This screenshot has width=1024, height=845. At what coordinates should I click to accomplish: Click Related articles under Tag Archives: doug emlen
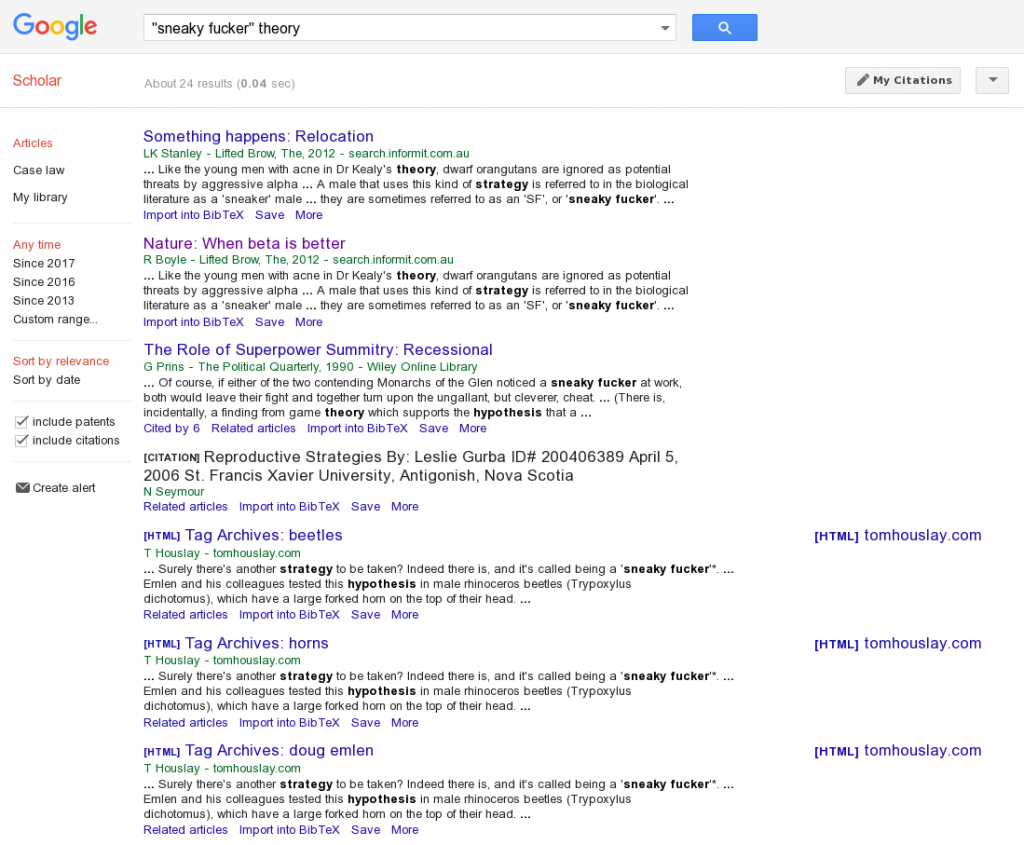185,830
